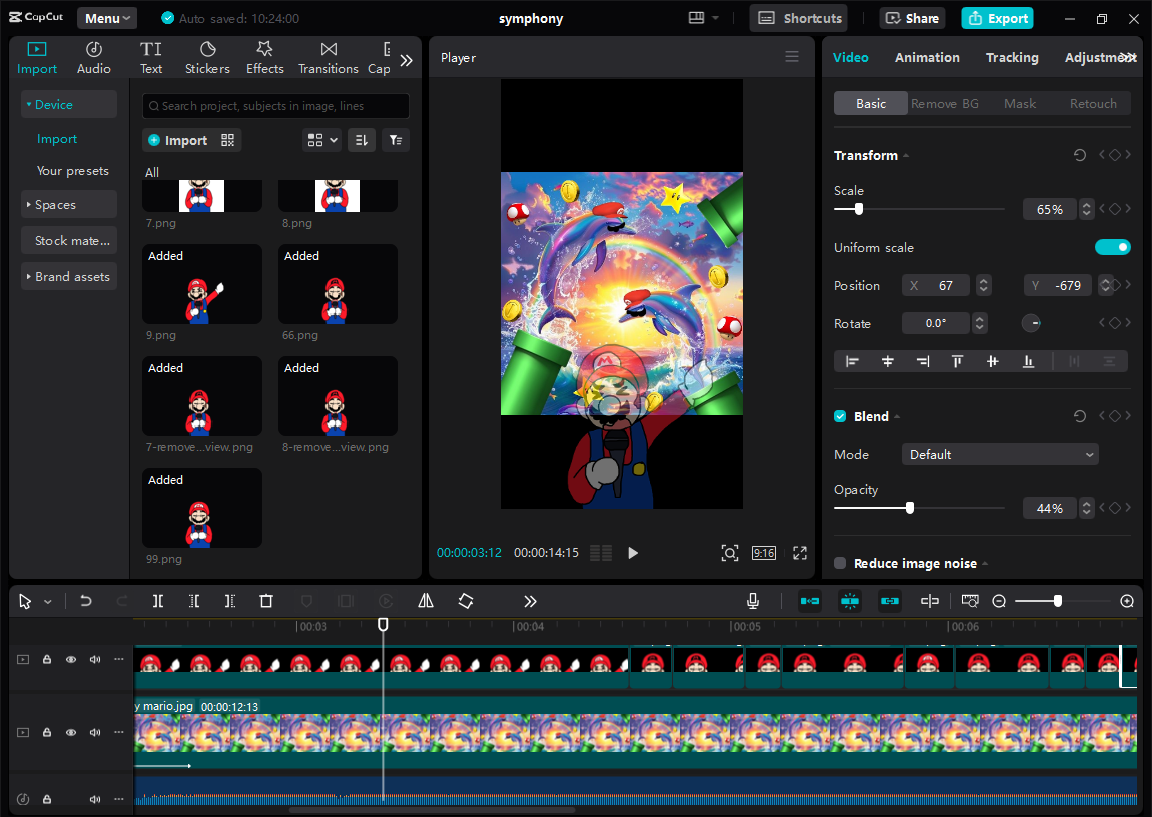This screenshot has height=817, width=1152.
Task: Toggle clip linkage in the timeline
Action: tap(890, 601)
